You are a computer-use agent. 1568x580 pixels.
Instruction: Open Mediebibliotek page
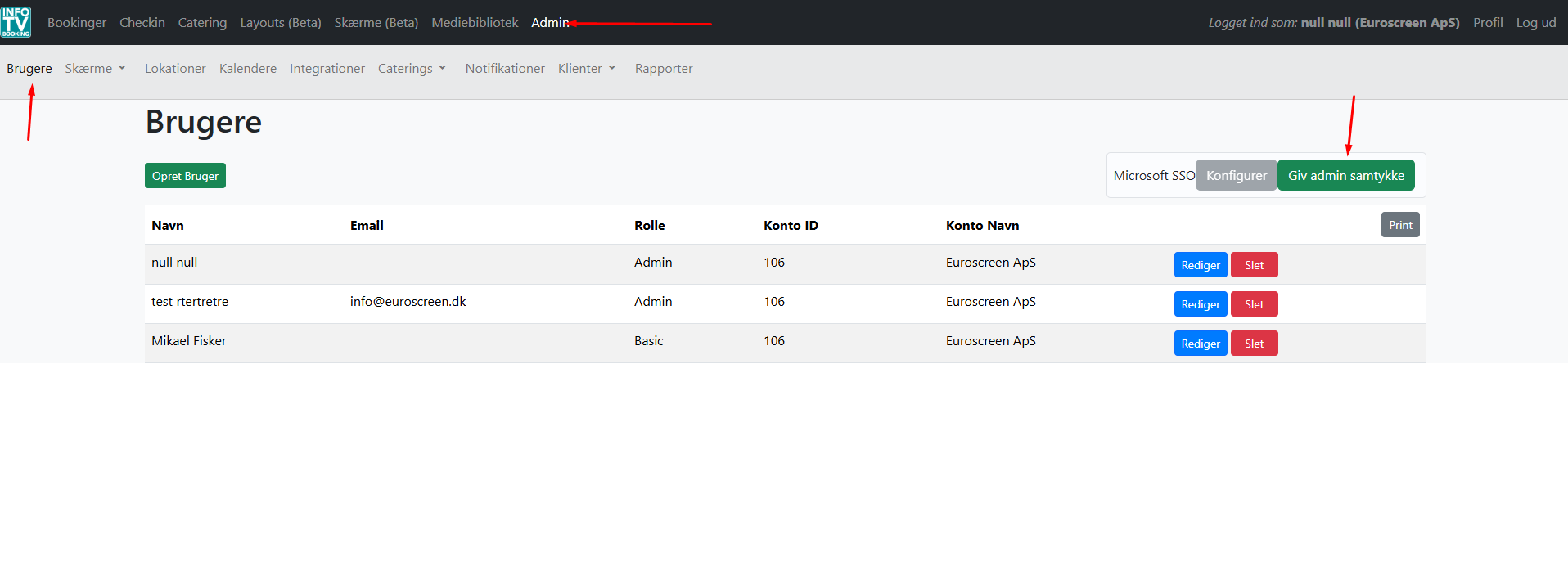point(475,23)
